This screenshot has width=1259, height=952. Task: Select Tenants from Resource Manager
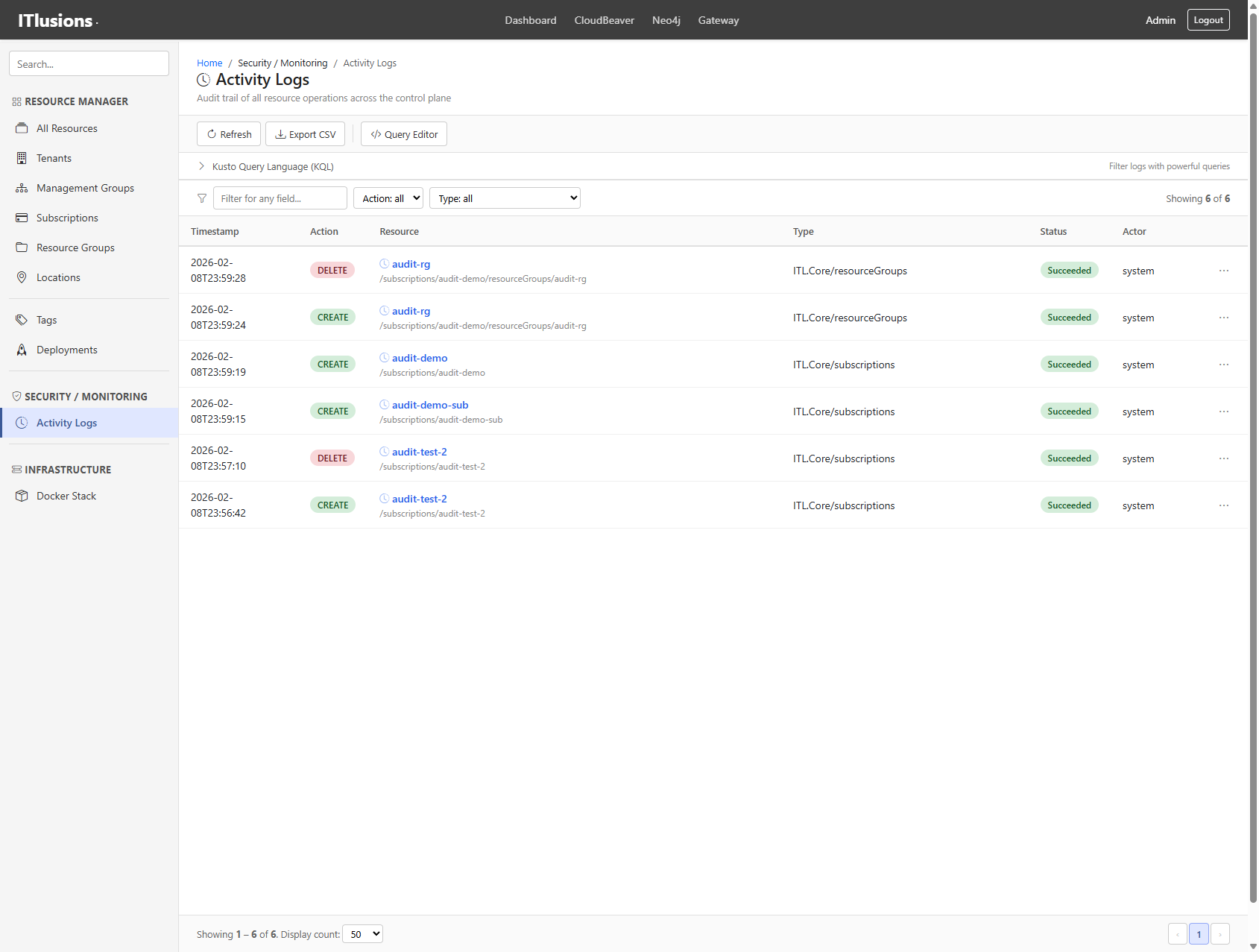point(54,157)
